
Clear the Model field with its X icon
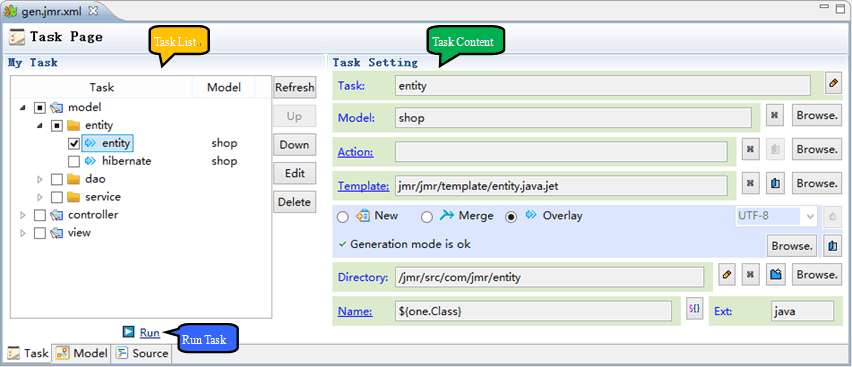(775, 115)
